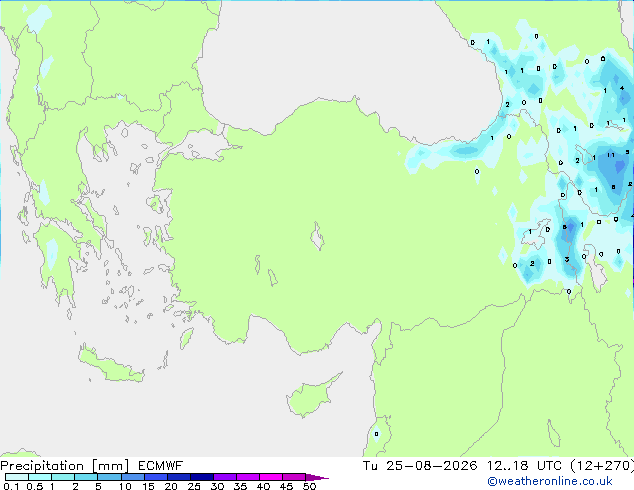Pick the 15–20 mm legend color box
This screenshot has width=634, height=490.
155,477
